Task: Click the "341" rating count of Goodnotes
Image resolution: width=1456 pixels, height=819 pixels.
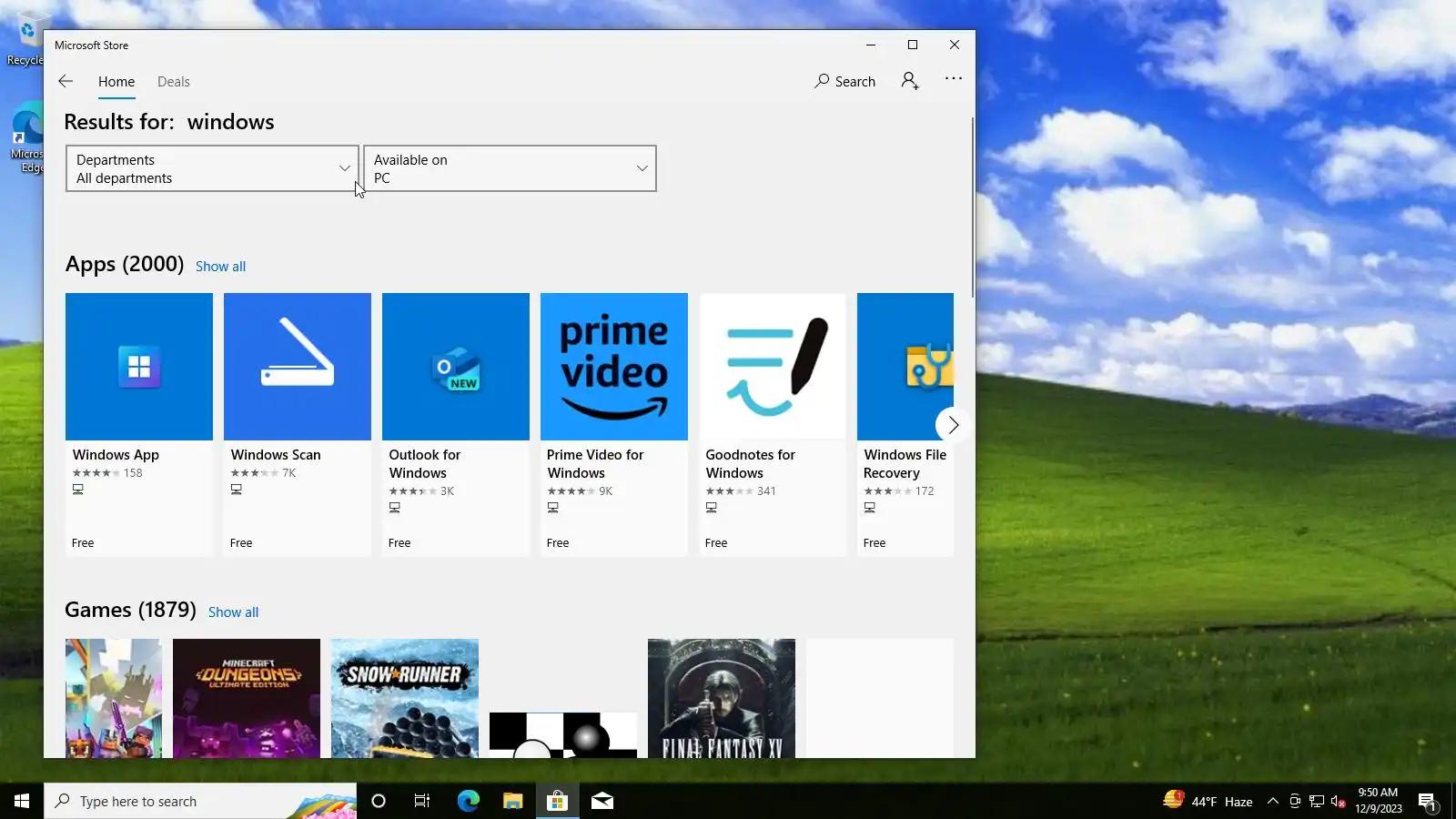Action: (x=766, y=491)
